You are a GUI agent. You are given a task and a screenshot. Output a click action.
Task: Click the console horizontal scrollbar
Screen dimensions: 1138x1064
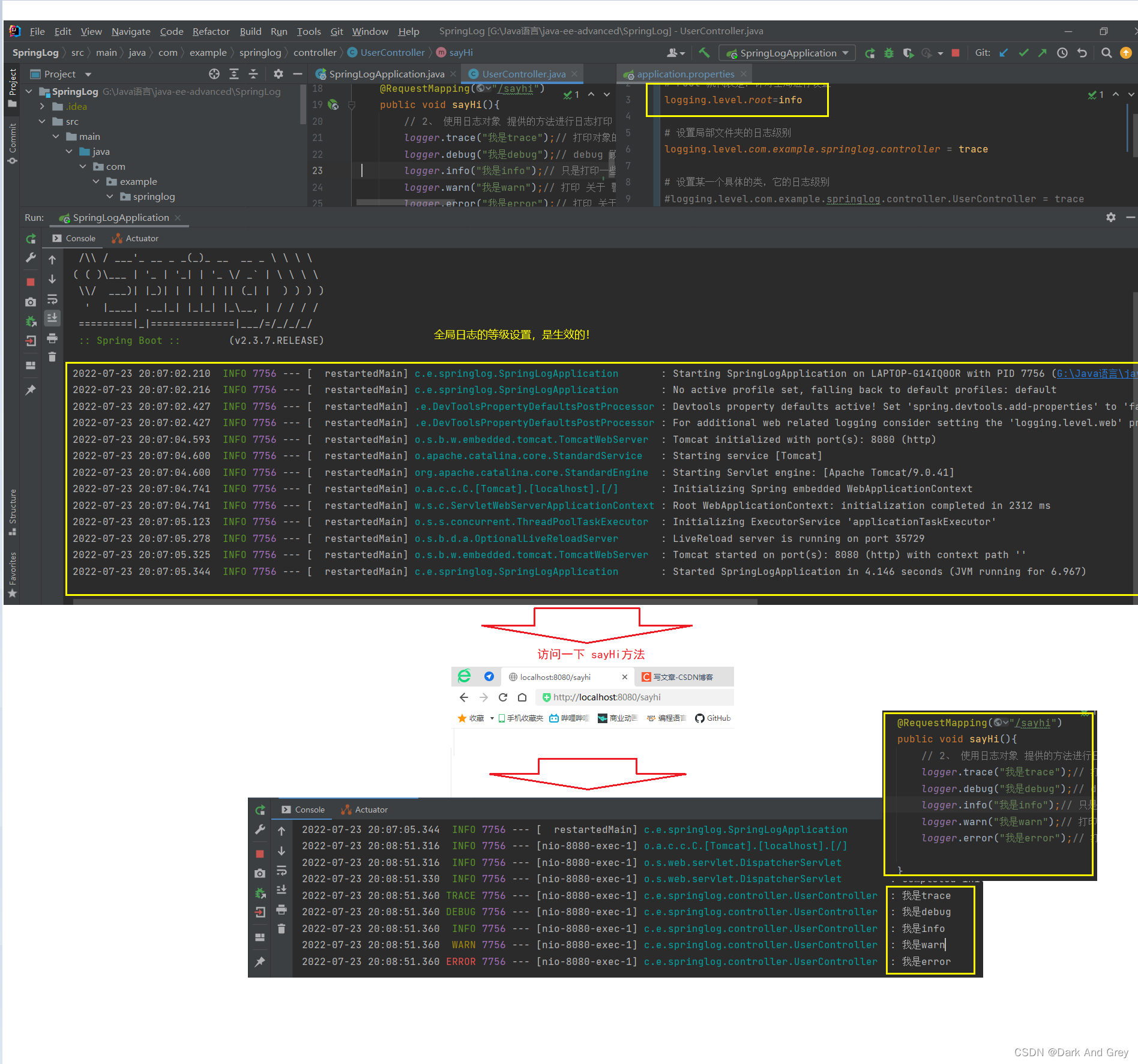pyautogui.click(x=414, y=601)
